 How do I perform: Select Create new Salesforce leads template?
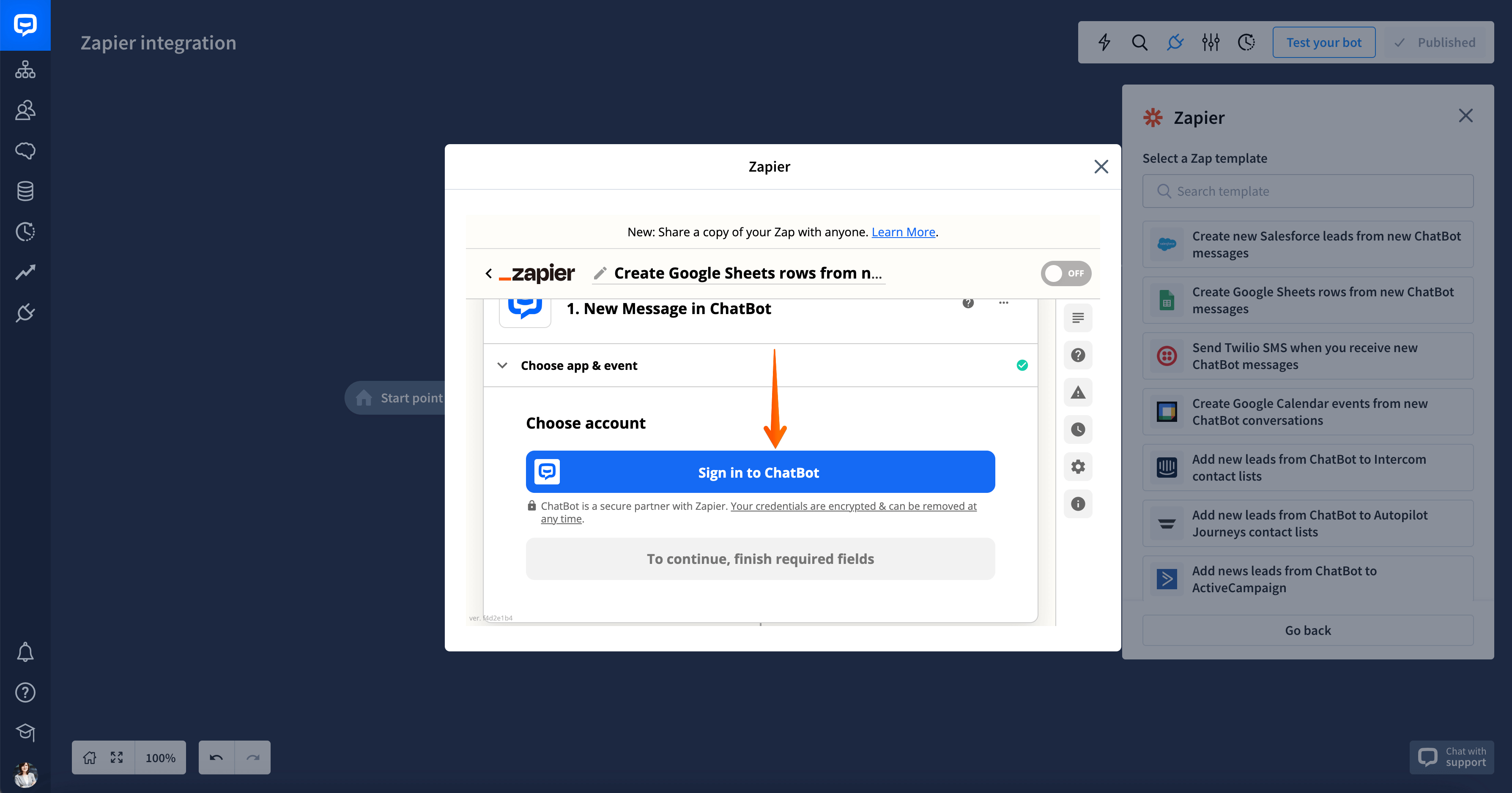(x=1308, y=245)
